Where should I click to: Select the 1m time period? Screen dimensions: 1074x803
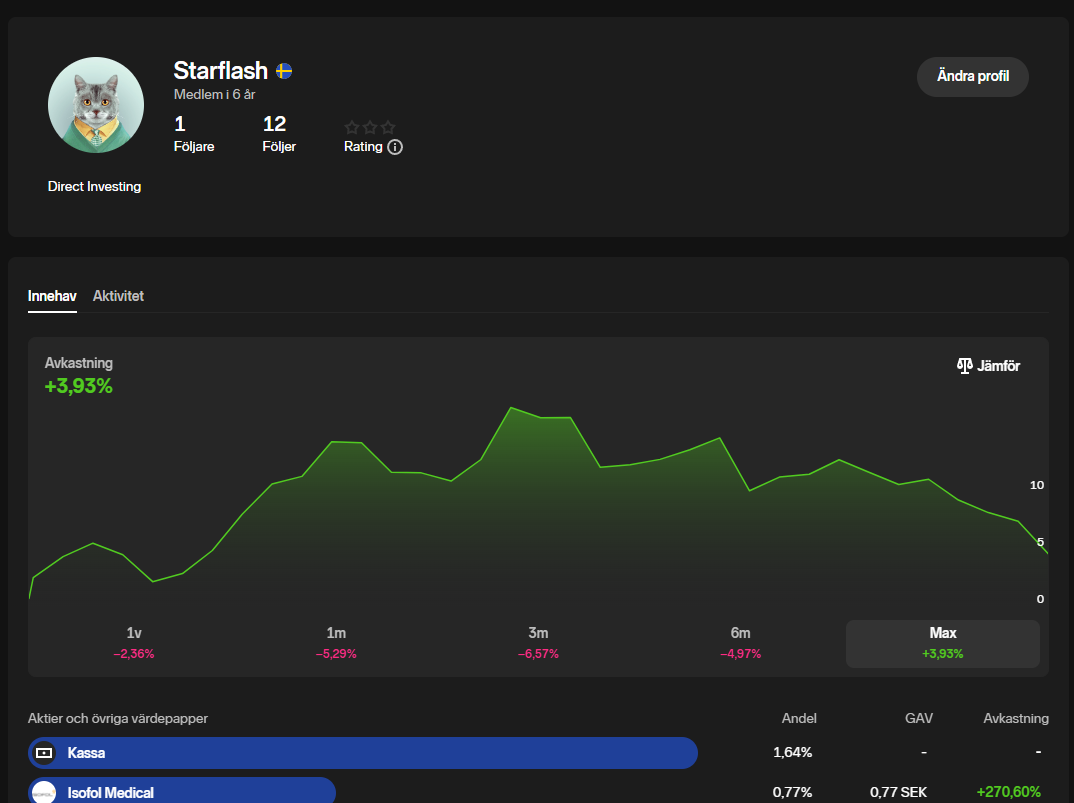tap(336, 642)
